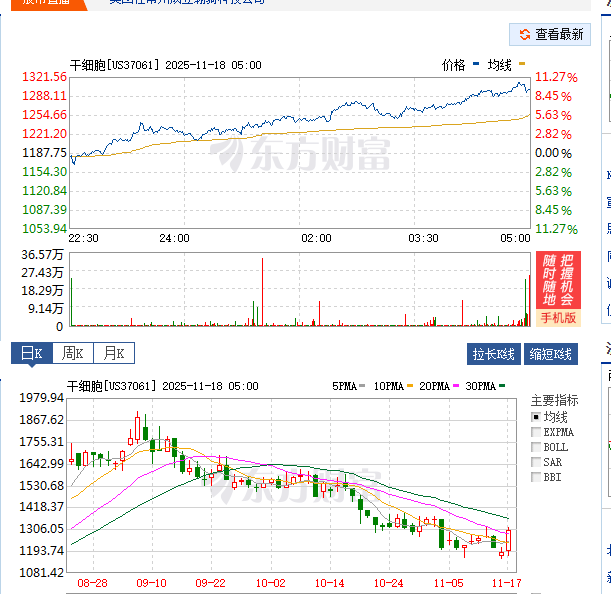Click the 缩短K线 button

551,354
